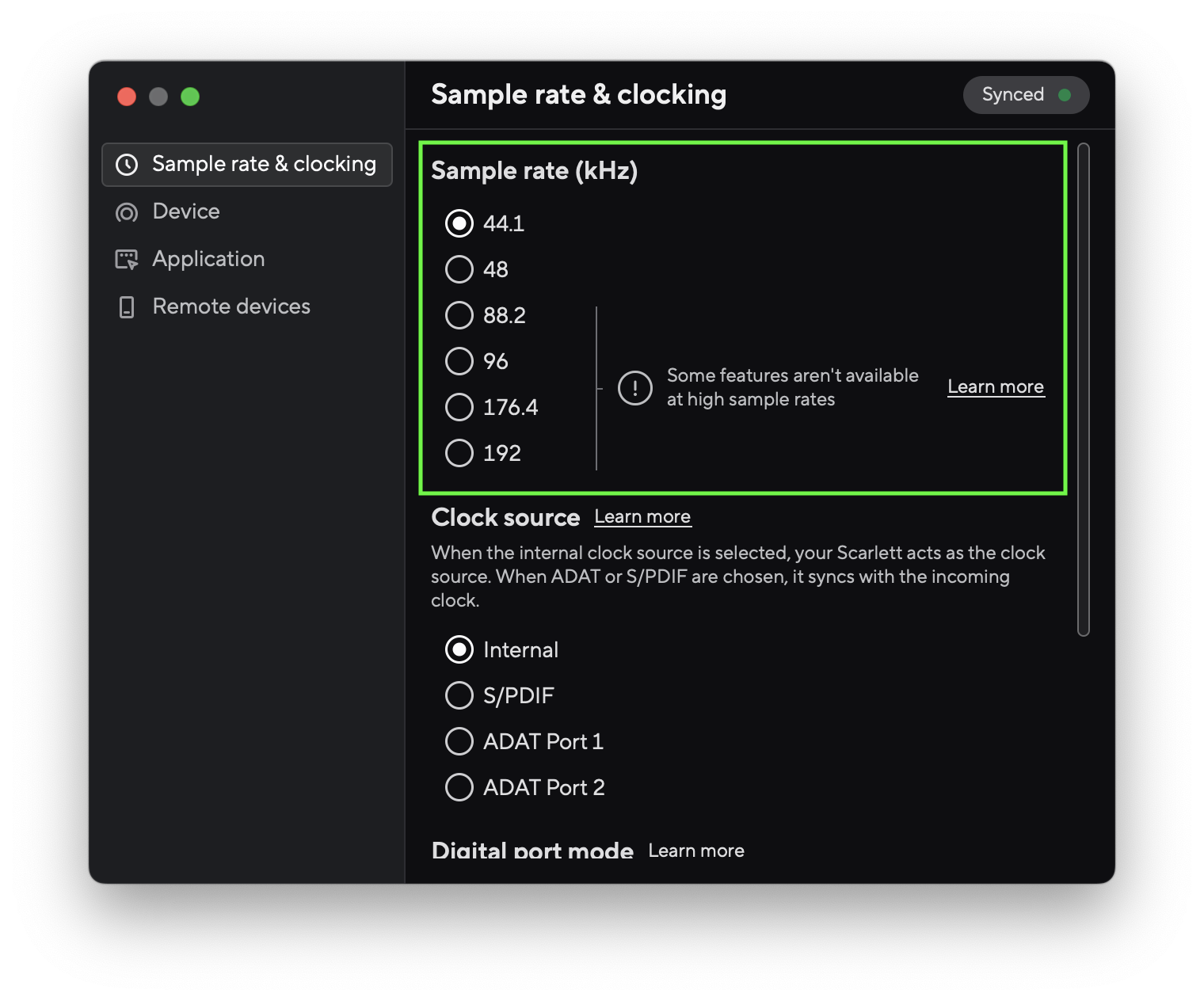
Task: Click Learn more about high sample rates
Action: 996,386
